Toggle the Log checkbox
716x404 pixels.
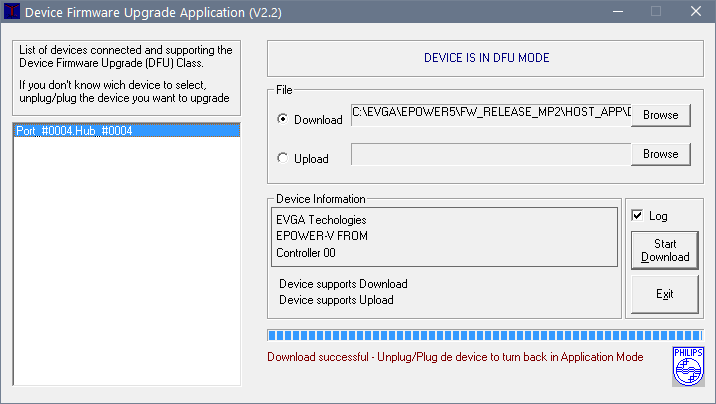(x=637, y=215)
